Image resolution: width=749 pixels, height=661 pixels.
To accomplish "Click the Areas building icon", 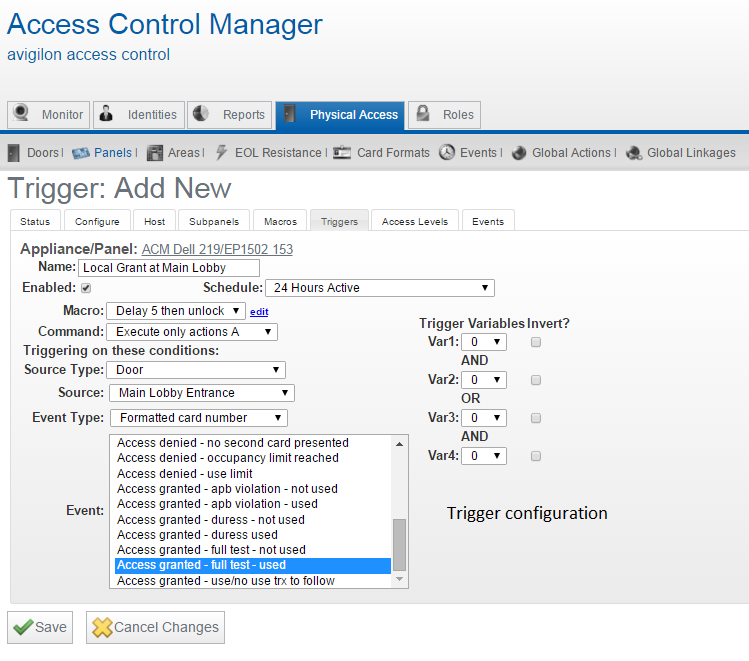I will coord(154,153).
